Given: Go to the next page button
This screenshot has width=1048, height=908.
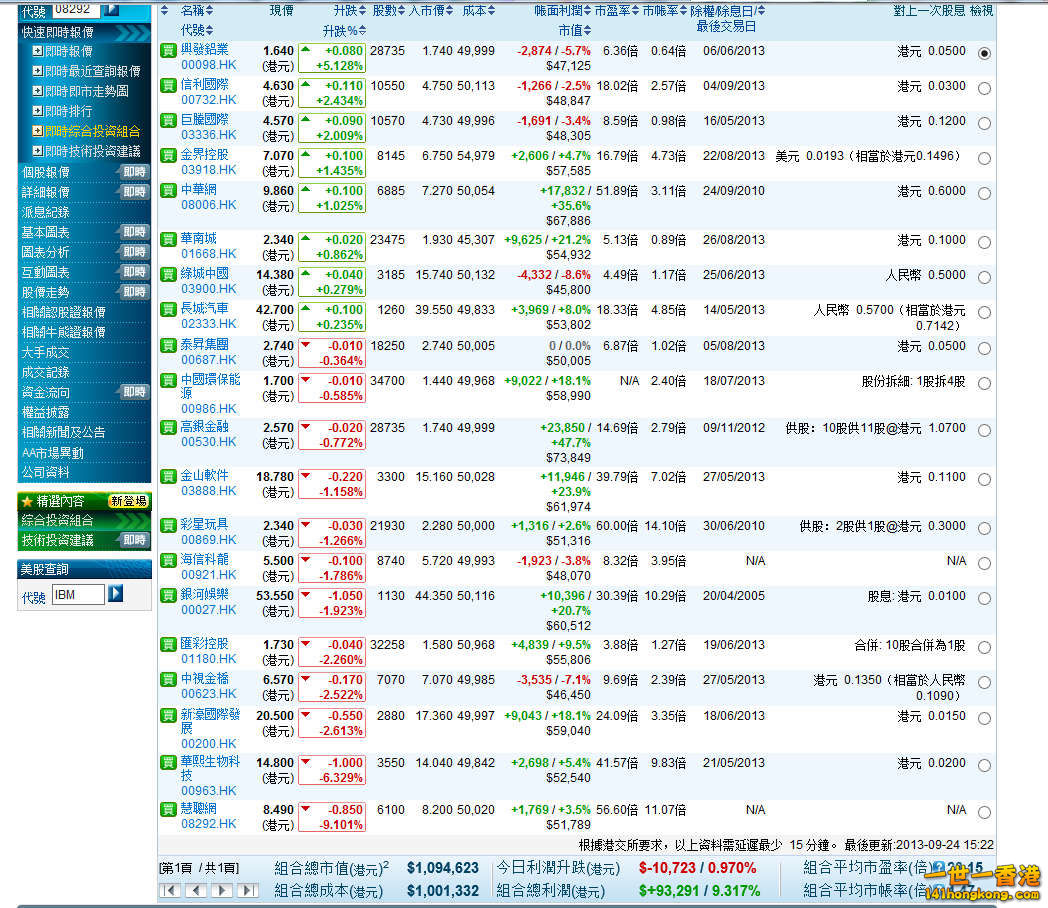Looking at the screenshot, I should tap(222, 890).
